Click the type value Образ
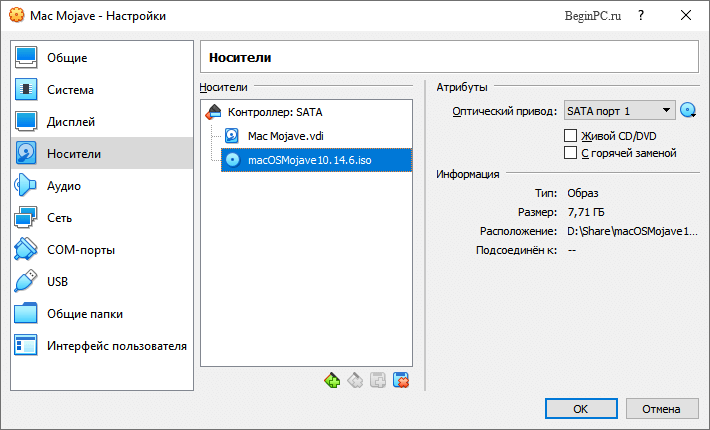 pos(583,193)
